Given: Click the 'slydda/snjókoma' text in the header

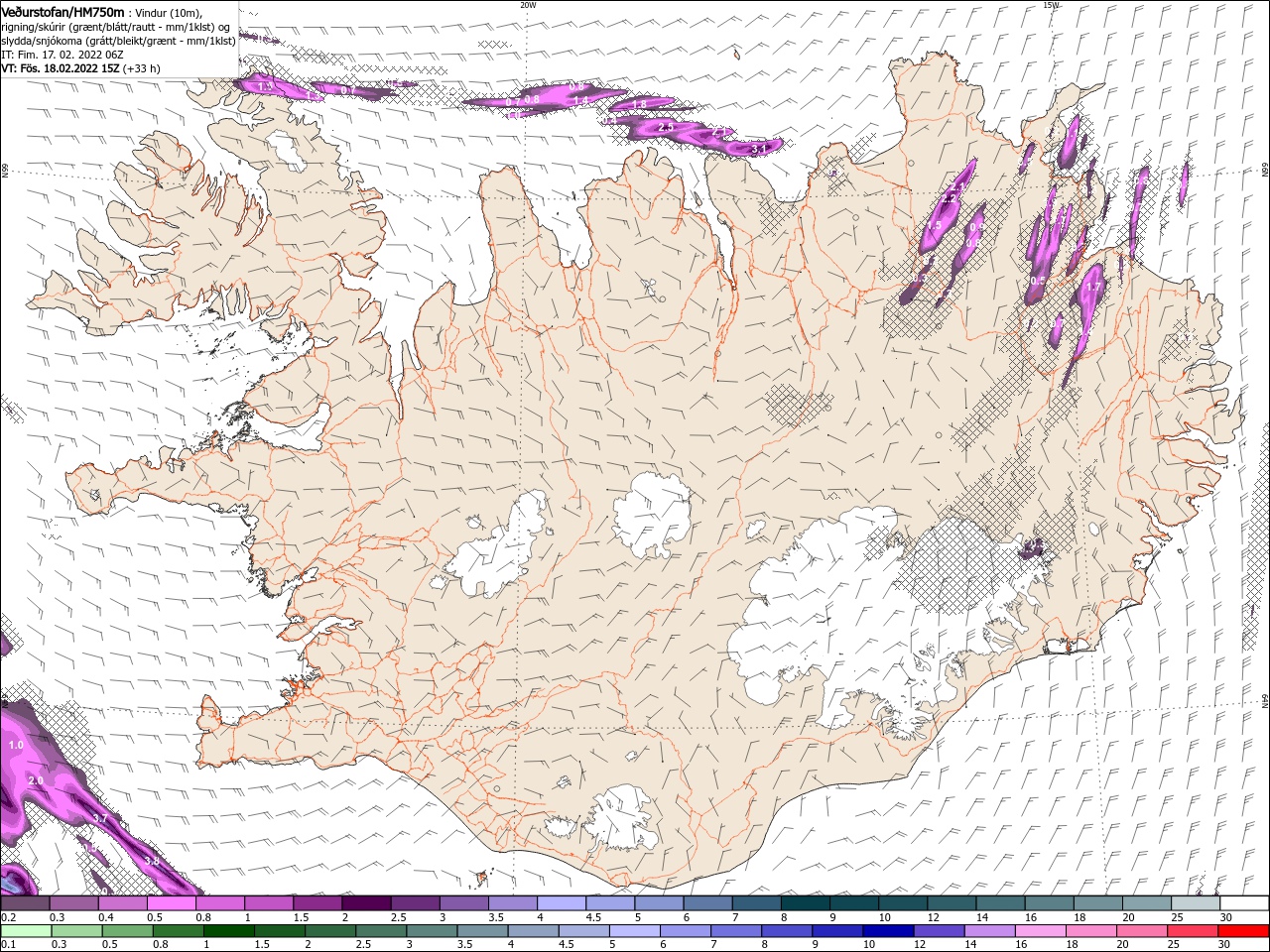Looking at the screenshot, I should (x=43, y=41).
